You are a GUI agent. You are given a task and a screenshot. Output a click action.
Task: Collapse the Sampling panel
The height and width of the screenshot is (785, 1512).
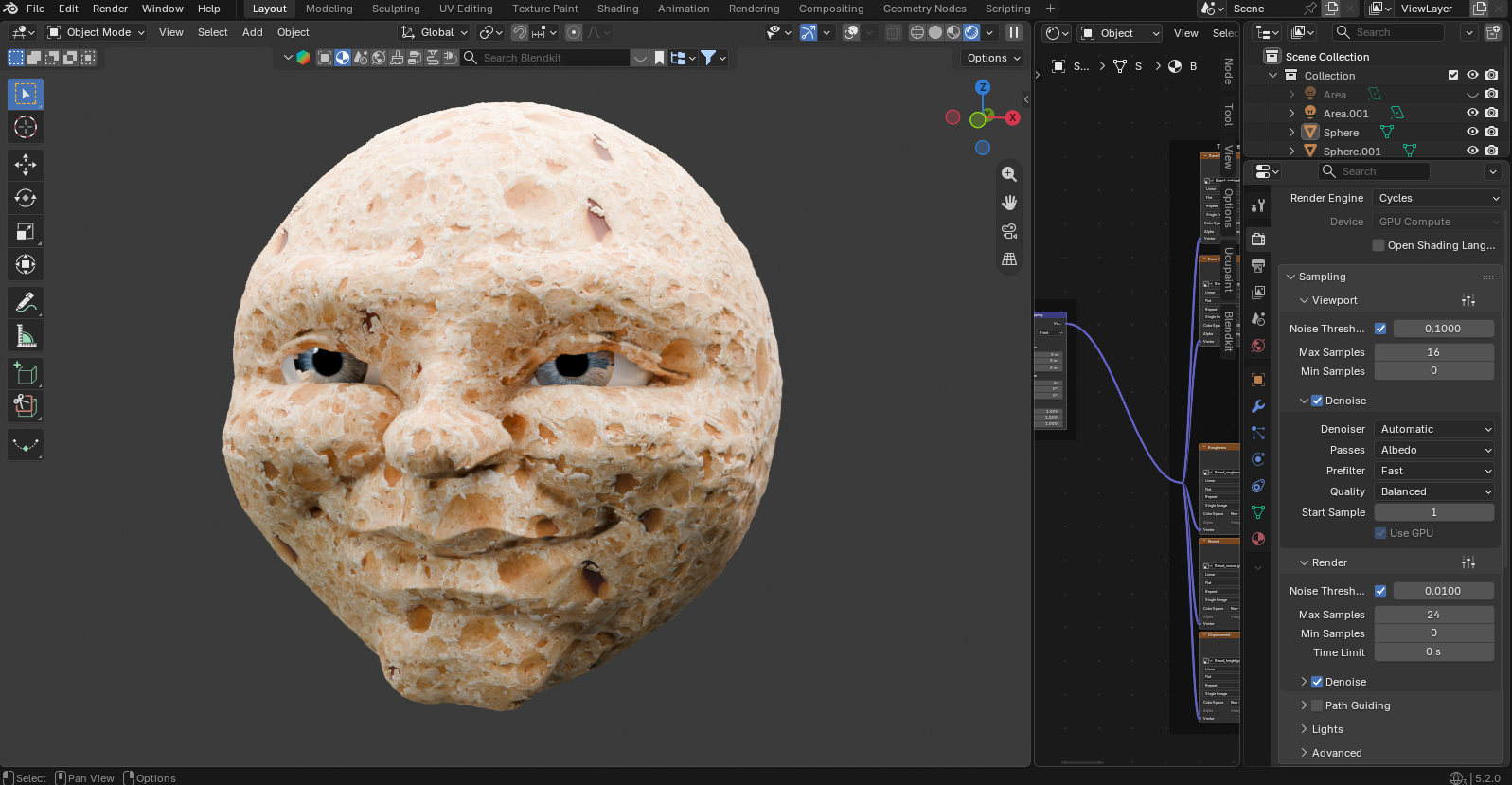coord(1322,277)
